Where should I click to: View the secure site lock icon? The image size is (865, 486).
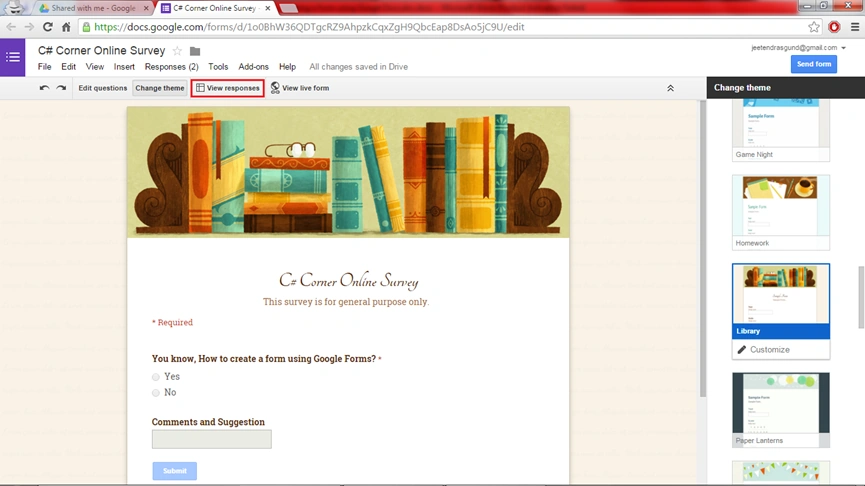(86, 26)
